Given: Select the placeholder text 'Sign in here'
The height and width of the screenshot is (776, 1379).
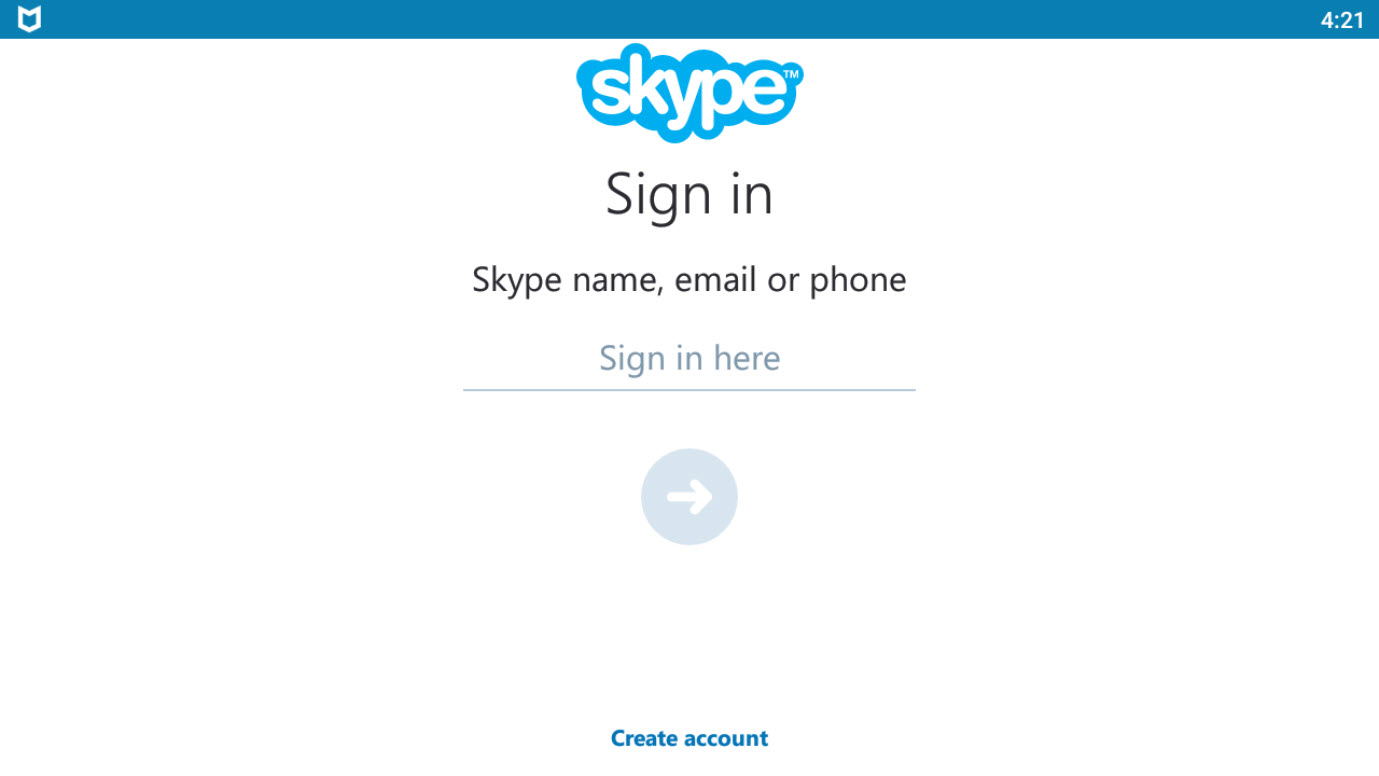Looking at the screenshot, I should click(x=689, y=358).
